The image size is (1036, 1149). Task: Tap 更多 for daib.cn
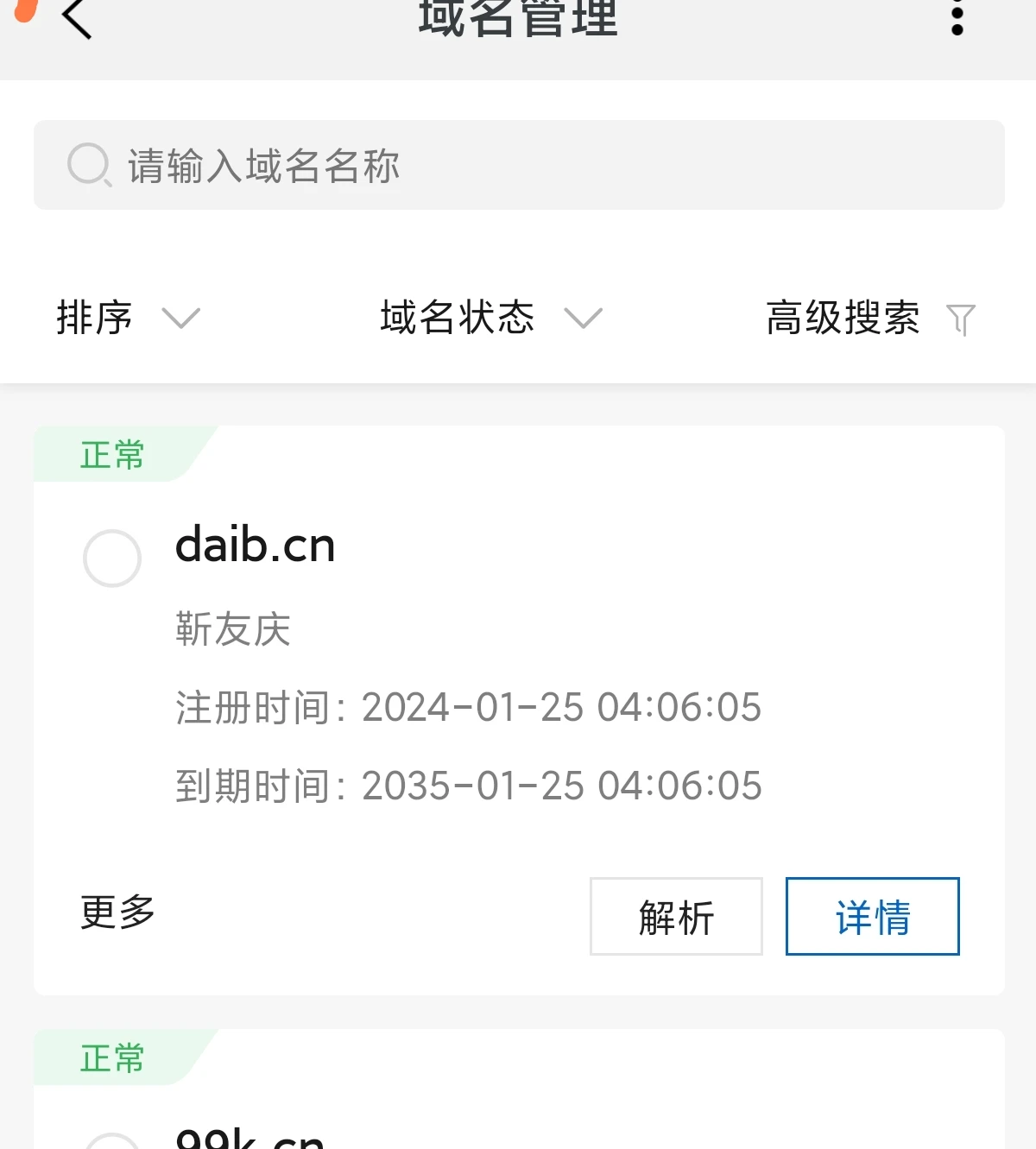tap(117, 912)
